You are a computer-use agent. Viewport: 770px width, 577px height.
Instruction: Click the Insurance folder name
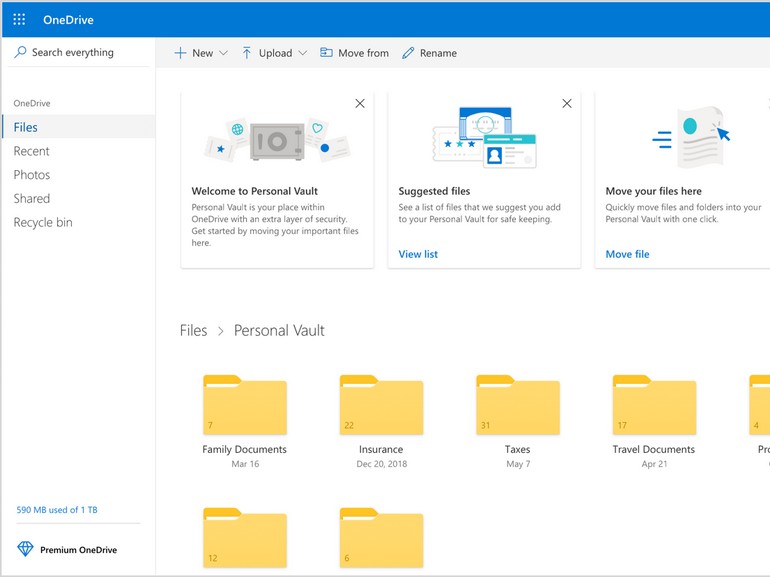tap(381, 449)
